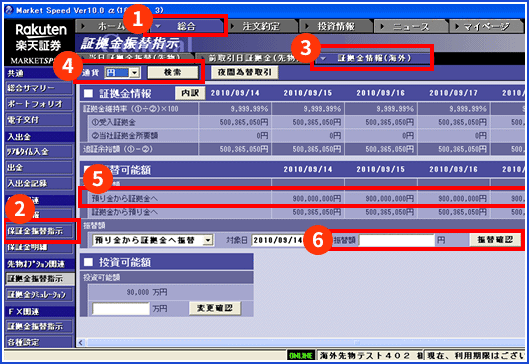Open the ニュース tab

pyautogui.click(x=411, y=26)
